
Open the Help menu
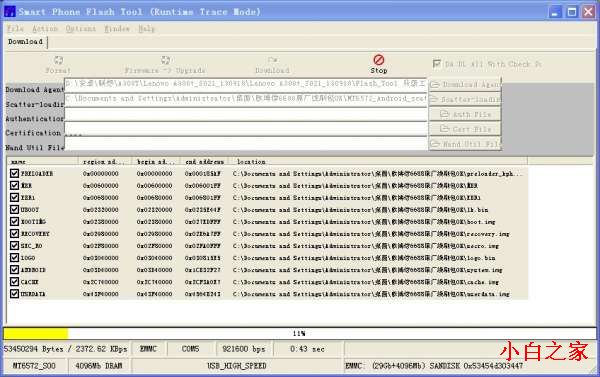[147, 28]
